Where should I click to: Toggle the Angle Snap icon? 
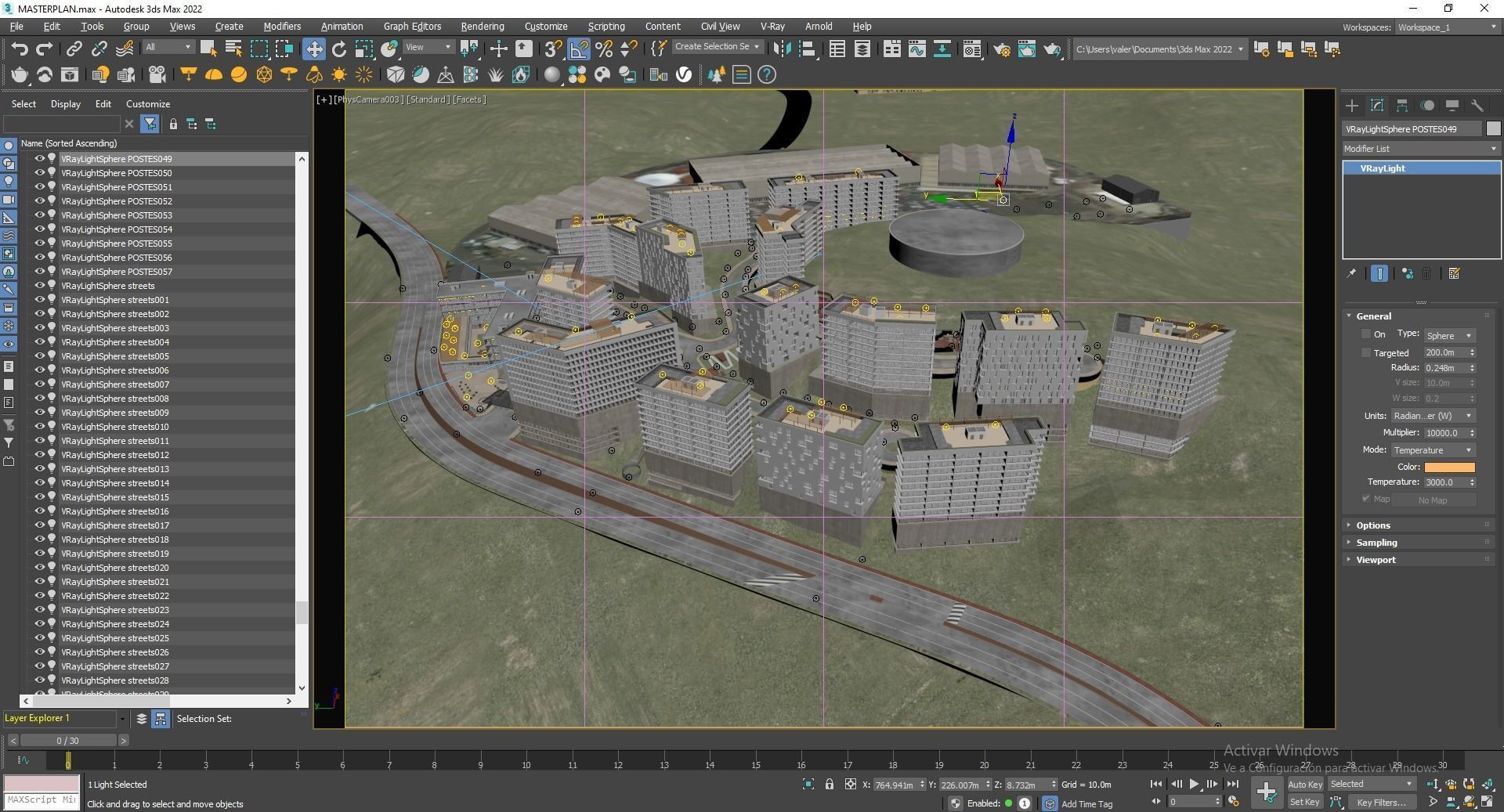click(579, 49)
